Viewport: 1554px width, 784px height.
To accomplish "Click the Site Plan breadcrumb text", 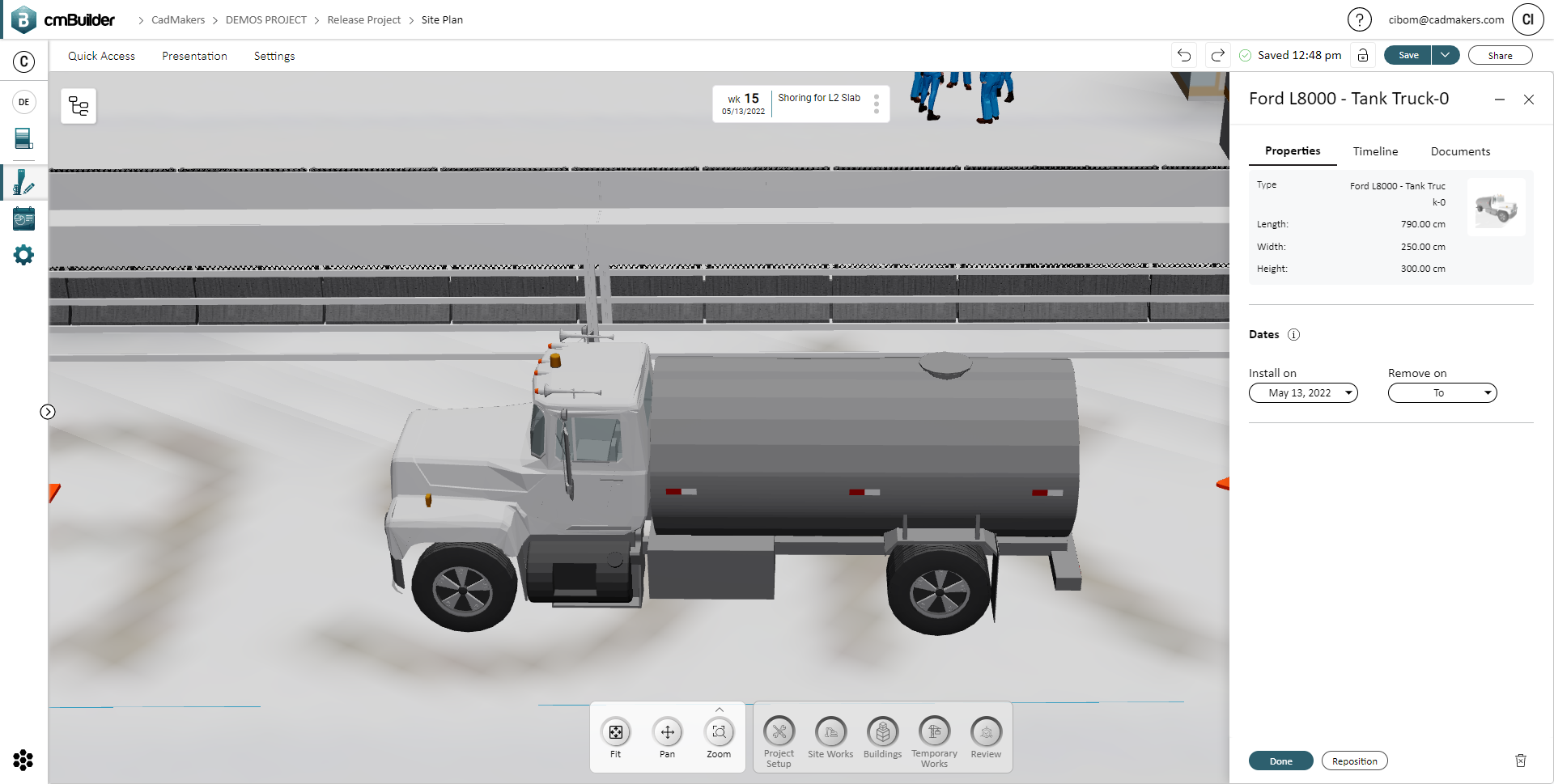I will tap(442, 19).
